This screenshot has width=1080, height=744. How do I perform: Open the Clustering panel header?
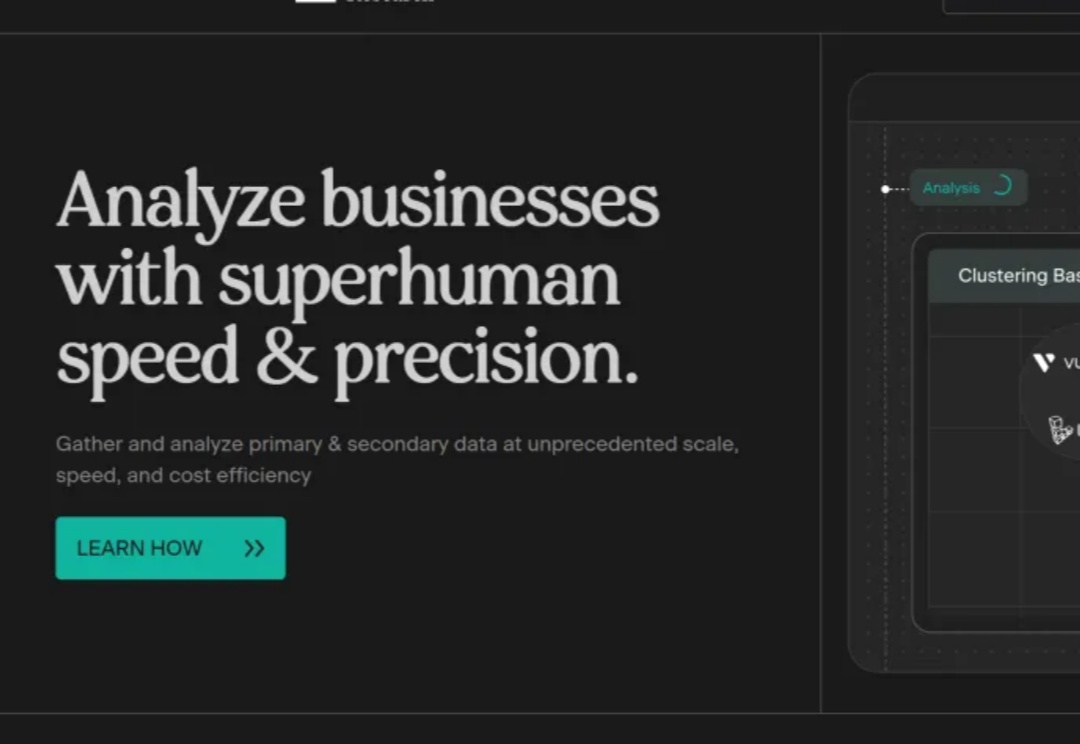point(1004,276)
